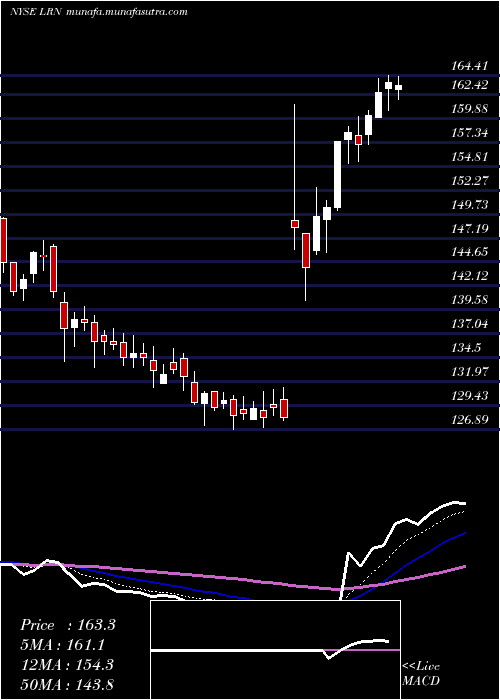Click the 12MA : 154.3 readout

pyautogui.click(x=67, y=665)
